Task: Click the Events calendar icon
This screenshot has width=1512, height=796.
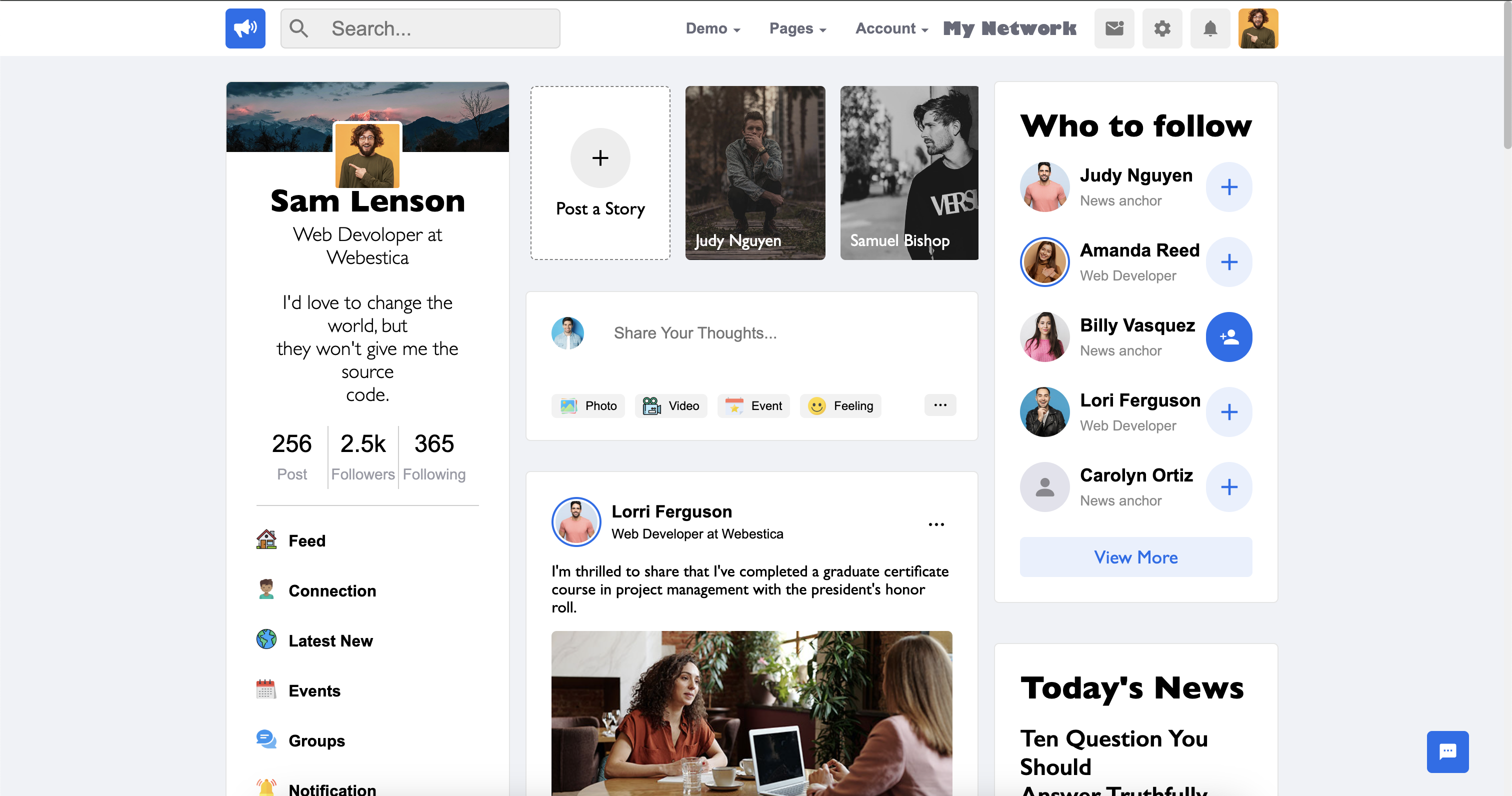Action: [x=266, y=689]
